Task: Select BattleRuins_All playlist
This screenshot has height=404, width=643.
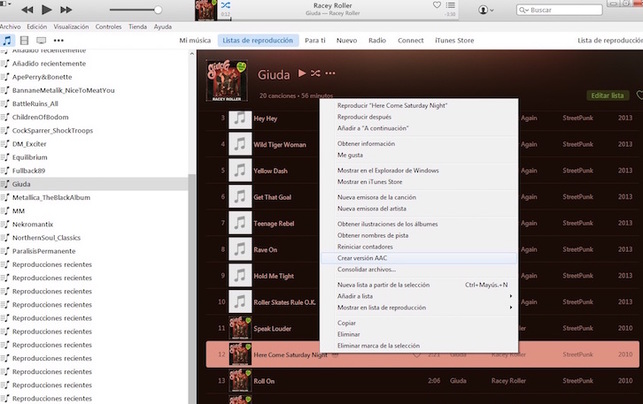Action: click(x=35, y=103)
